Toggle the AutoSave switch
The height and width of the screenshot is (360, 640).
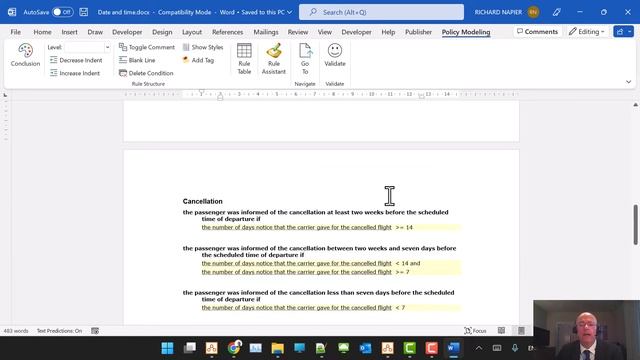(x=62, y=12)
